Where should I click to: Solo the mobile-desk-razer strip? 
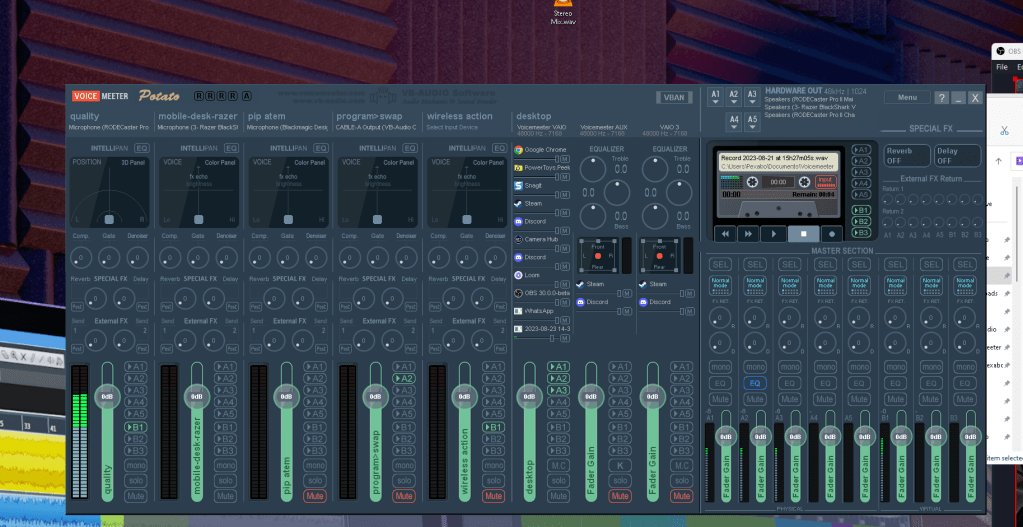point(225,481)
